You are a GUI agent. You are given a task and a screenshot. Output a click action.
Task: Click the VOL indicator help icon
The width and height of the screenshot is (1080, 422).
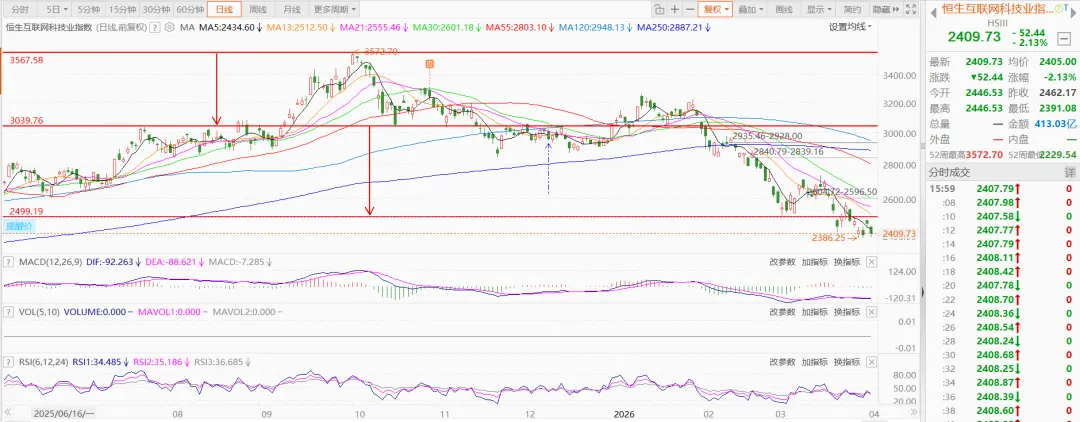point(8,312)
